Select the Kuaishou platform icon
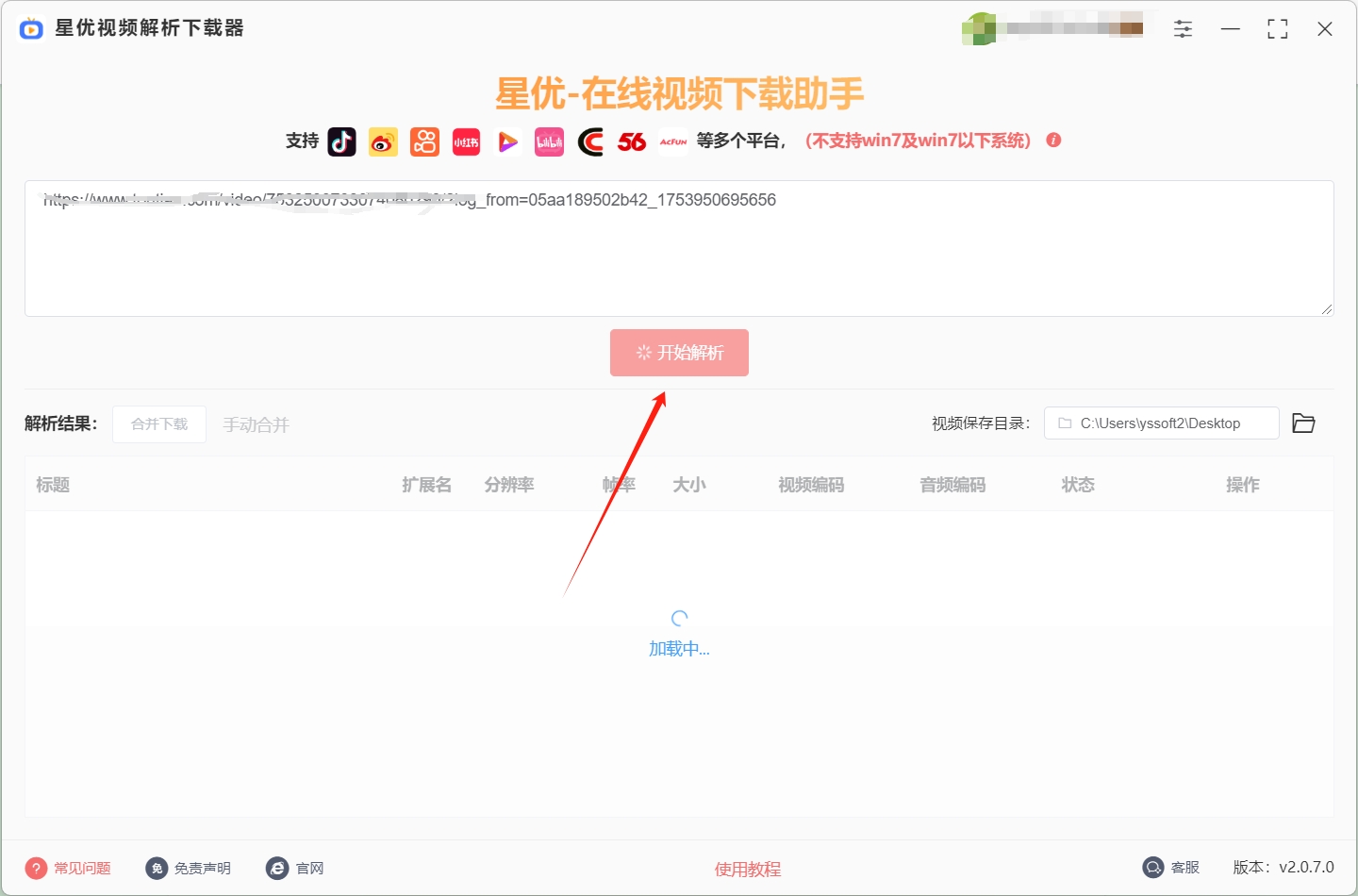The image size is (1358, 896). click(424, 141)
